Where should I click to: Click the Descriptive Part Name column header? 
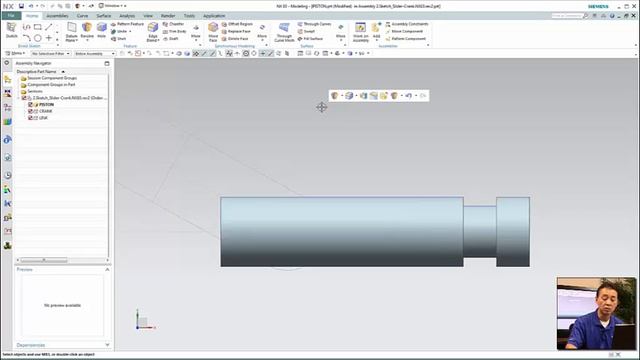(37, 71)
